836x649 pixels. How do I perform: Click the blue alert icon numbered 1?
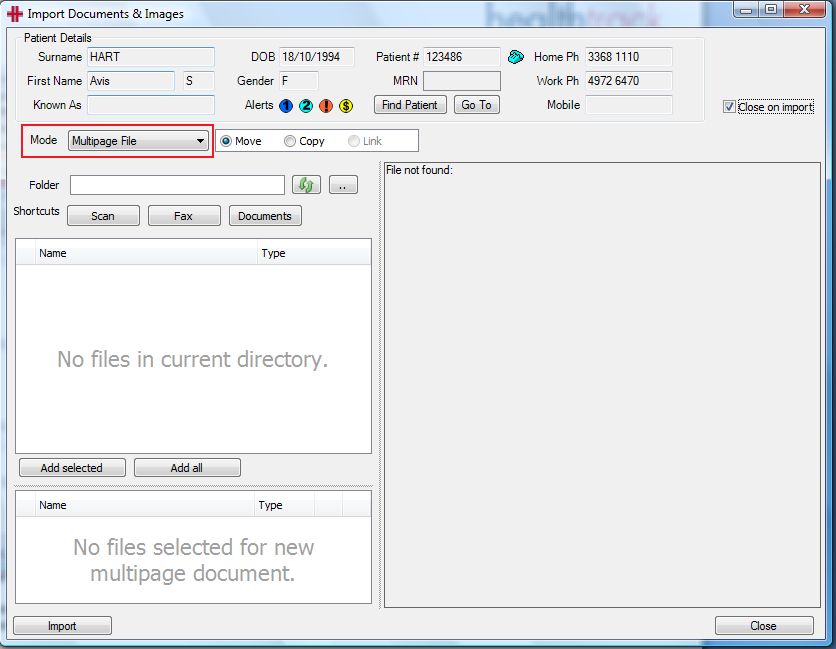click(x=286, y=106)
